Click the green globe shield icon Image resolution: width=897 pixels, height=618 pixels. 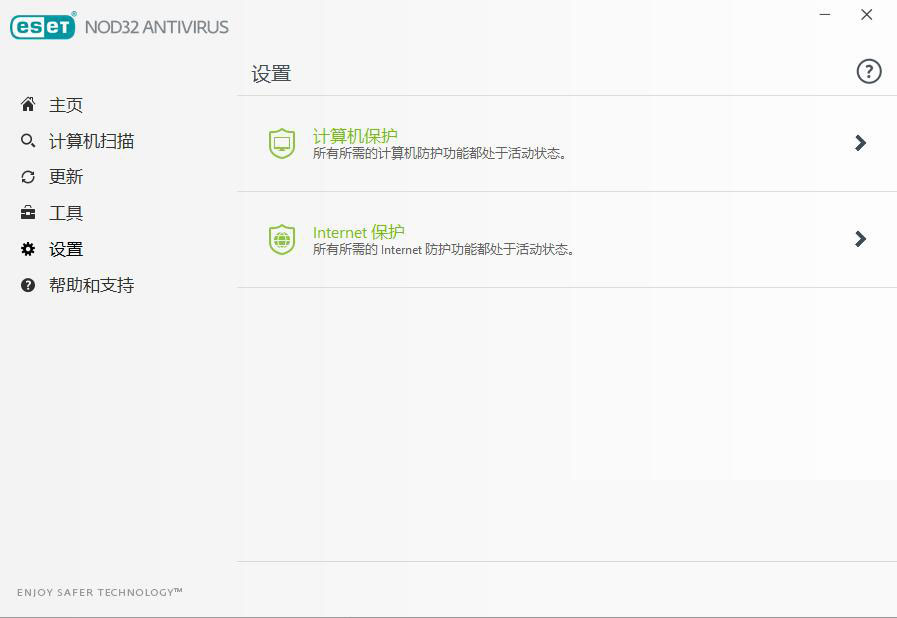[282, 240]
